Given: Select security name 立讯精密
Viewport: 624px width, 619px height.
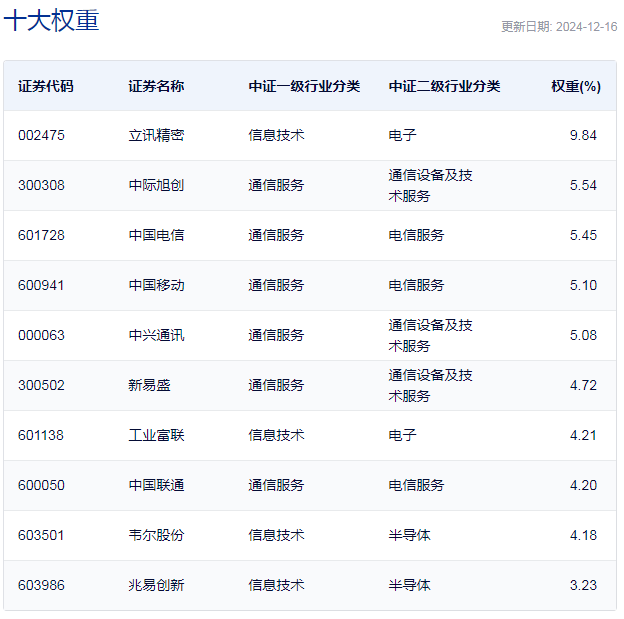Looking at the screenshot, I should (x=156, y=135).
